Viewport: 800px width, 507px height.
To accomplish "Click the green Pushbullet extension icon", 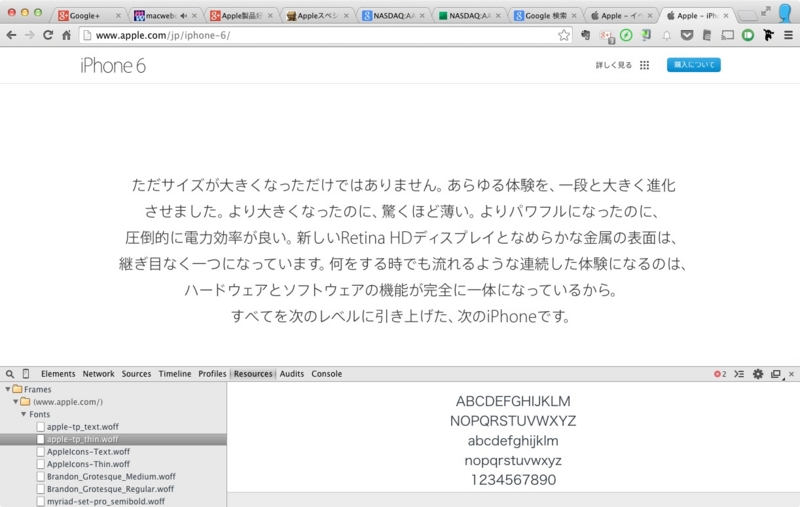I will (x=748, y=35).
